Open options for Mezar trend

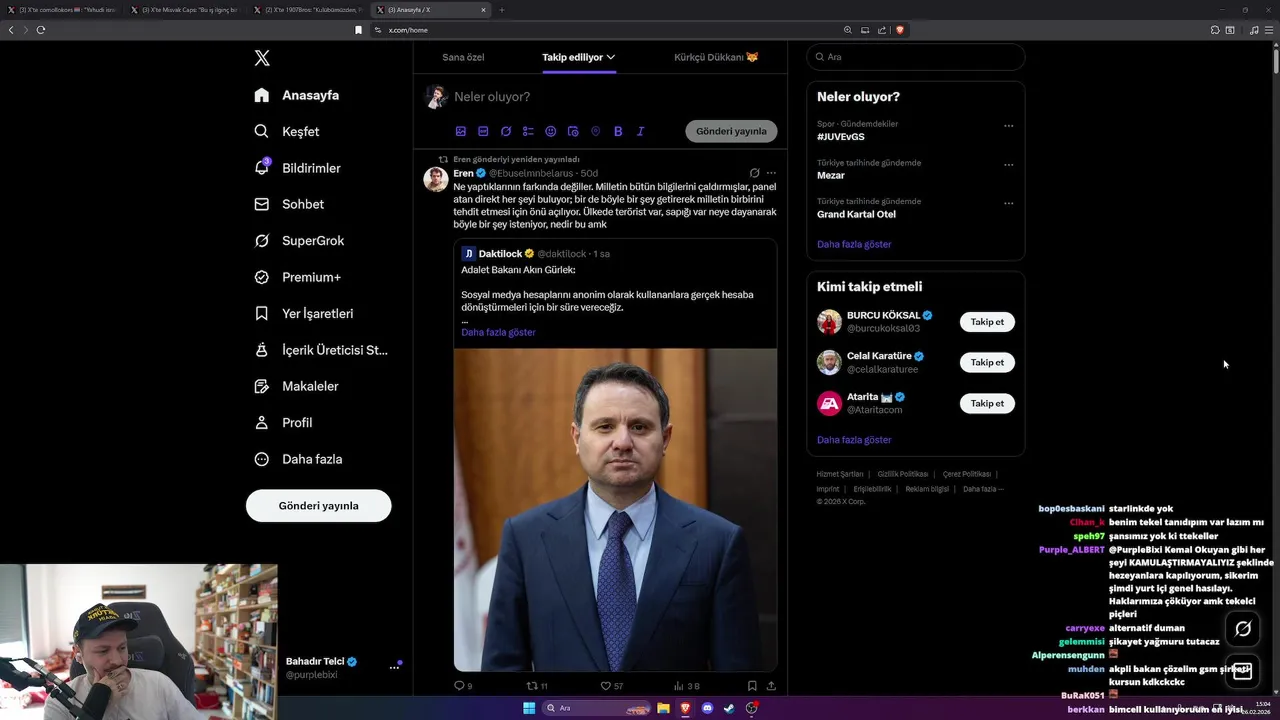point(1008,164)
